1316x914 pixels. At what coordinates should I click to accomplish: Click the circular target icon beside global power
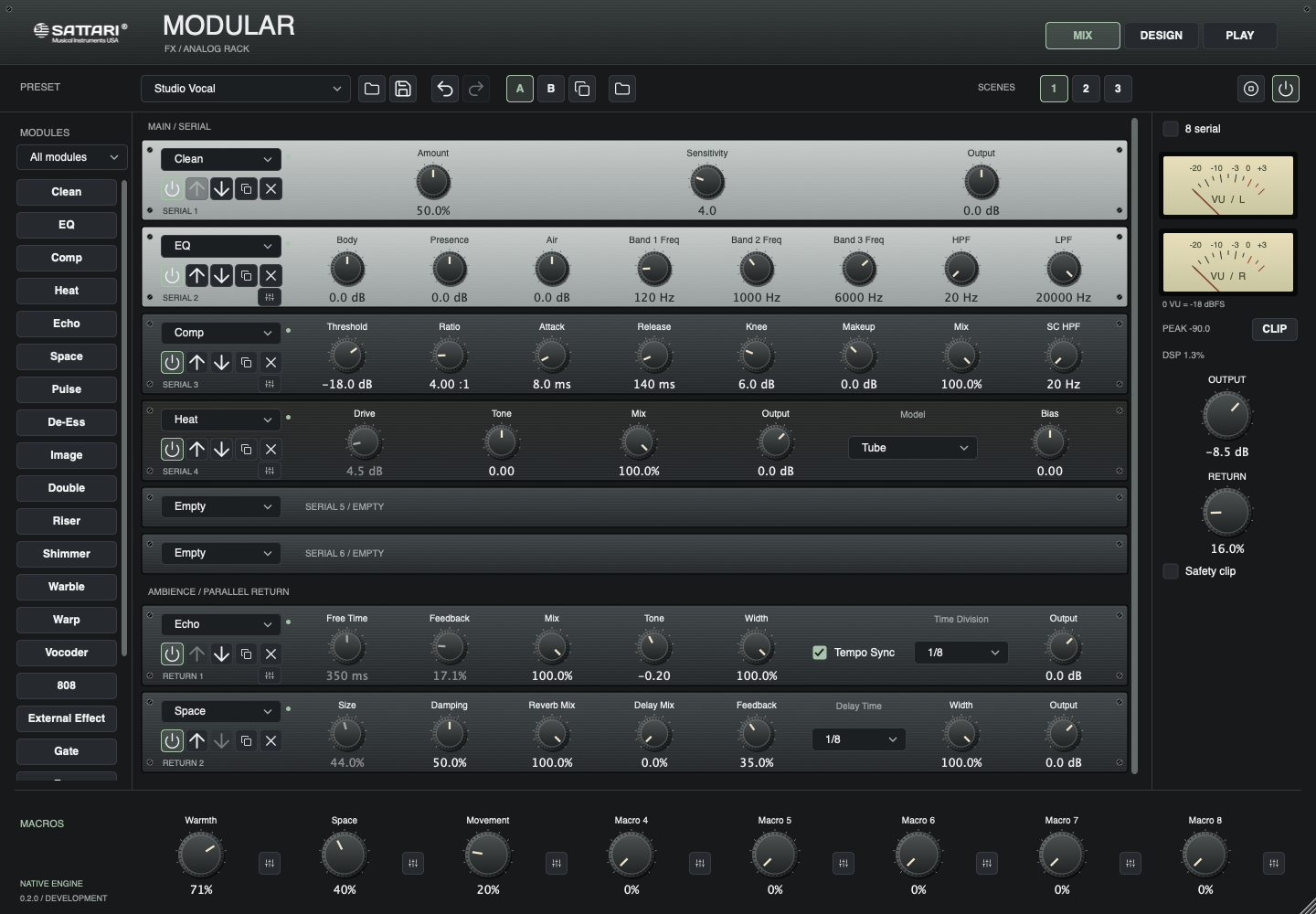pos(1251,89)
